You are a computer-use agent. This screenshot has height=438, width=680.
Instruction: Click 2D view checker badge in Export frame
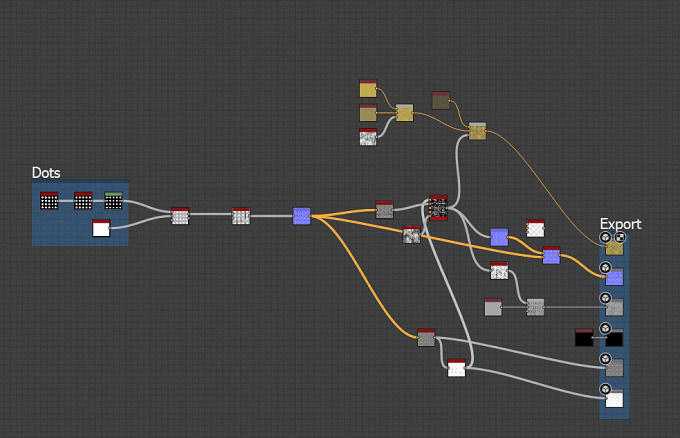(x=621, y=237)
